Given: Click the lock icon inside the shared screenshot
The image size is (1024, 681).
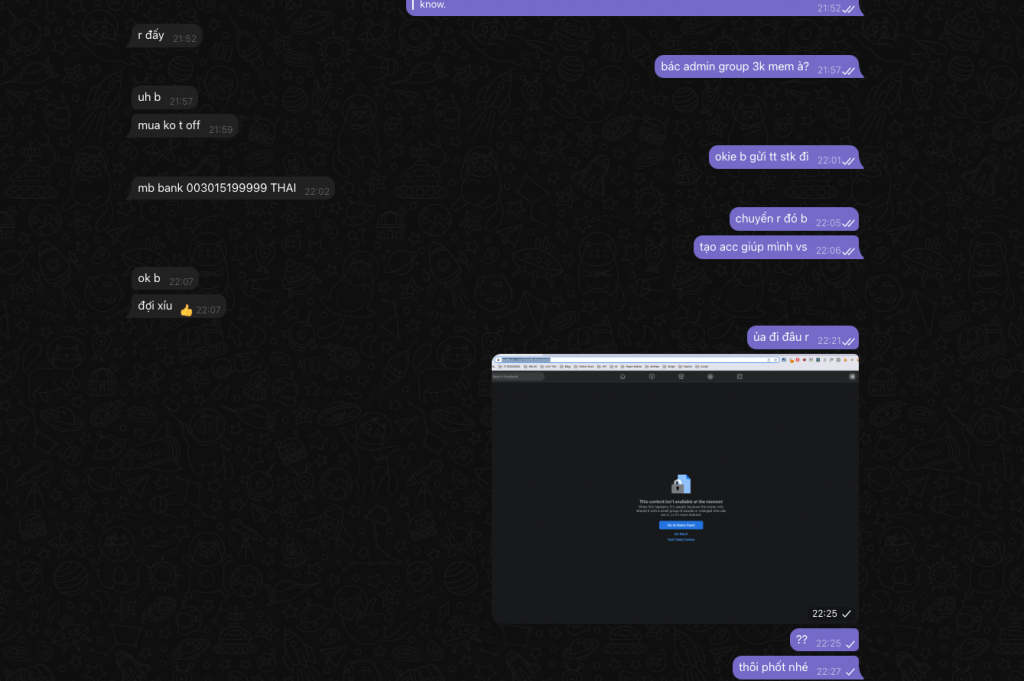Looking at the screenshot, I should point(681,483).
